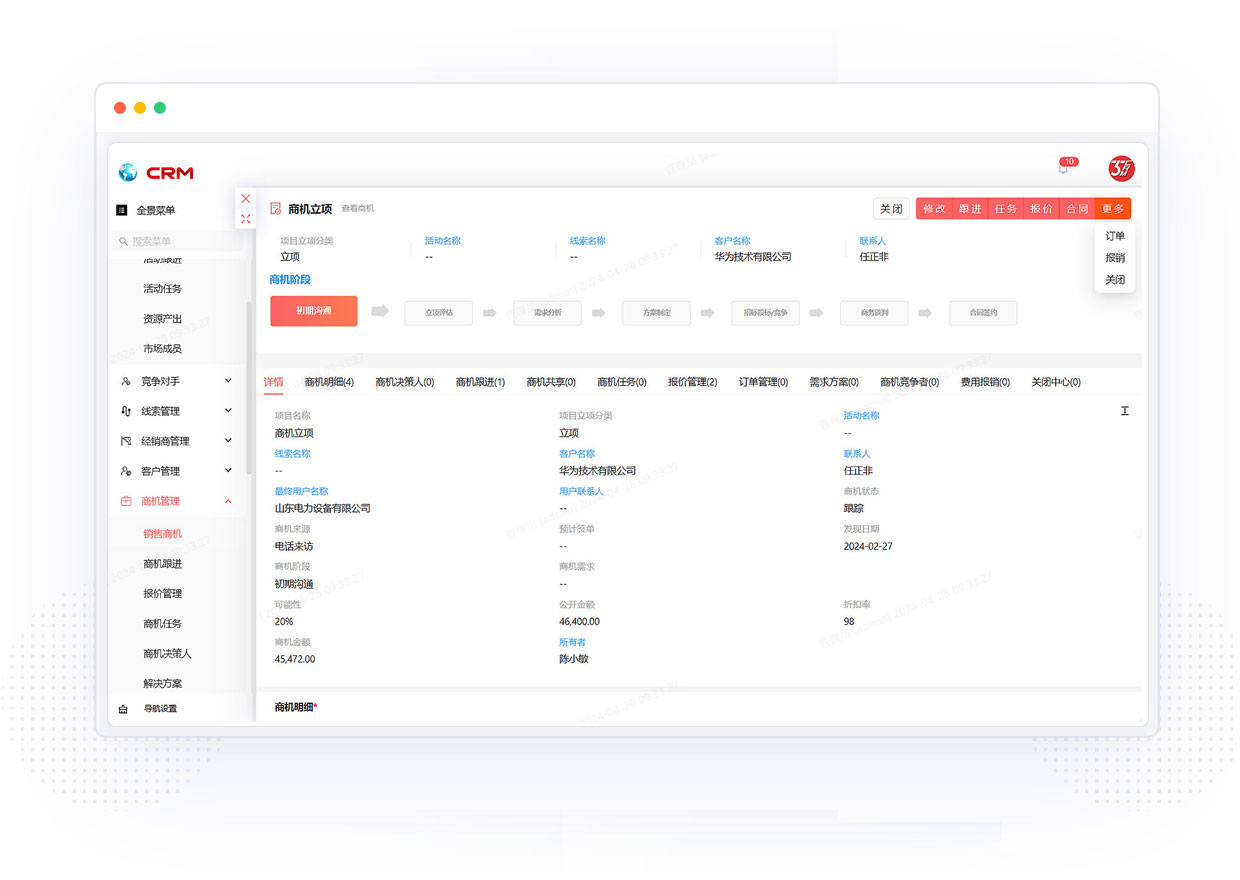Click the 修改 button
The width and height of the screenshot is (1240, 880).
pyautogui.click(x=934, y=209)
